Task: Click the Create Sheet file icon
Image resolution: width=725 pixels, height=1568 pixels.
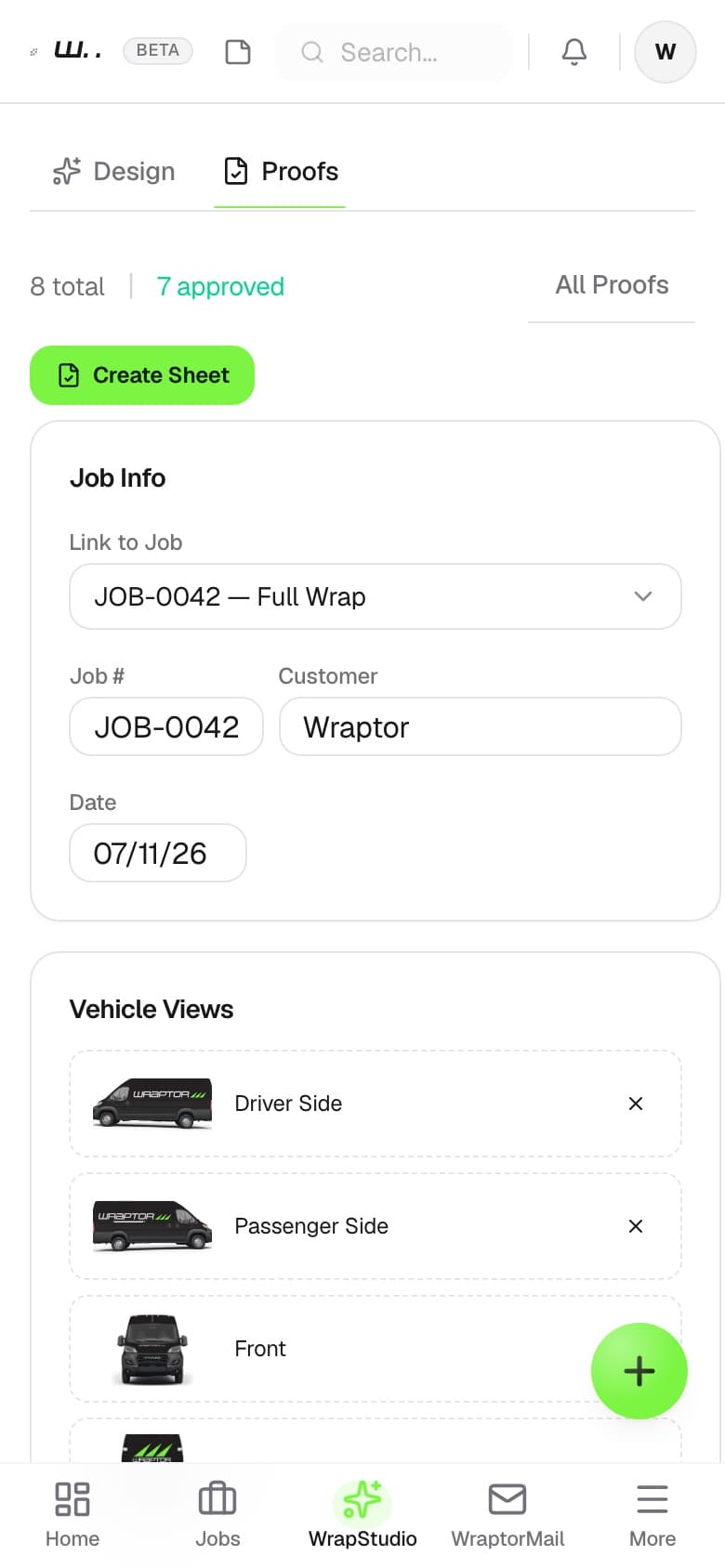Action: point(69,375)
